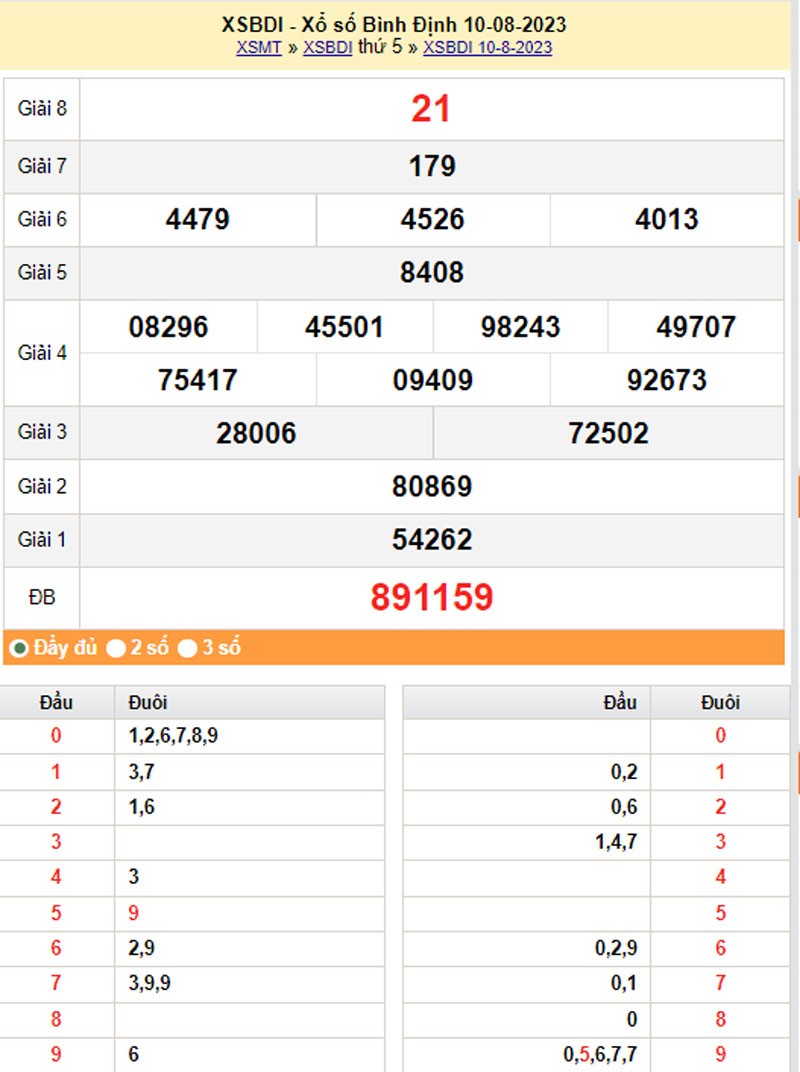Open the XSBDI 10-8-2023 link
This screenshot has height=1072, width=800.
pyautogui.click(x=487, y=47)
